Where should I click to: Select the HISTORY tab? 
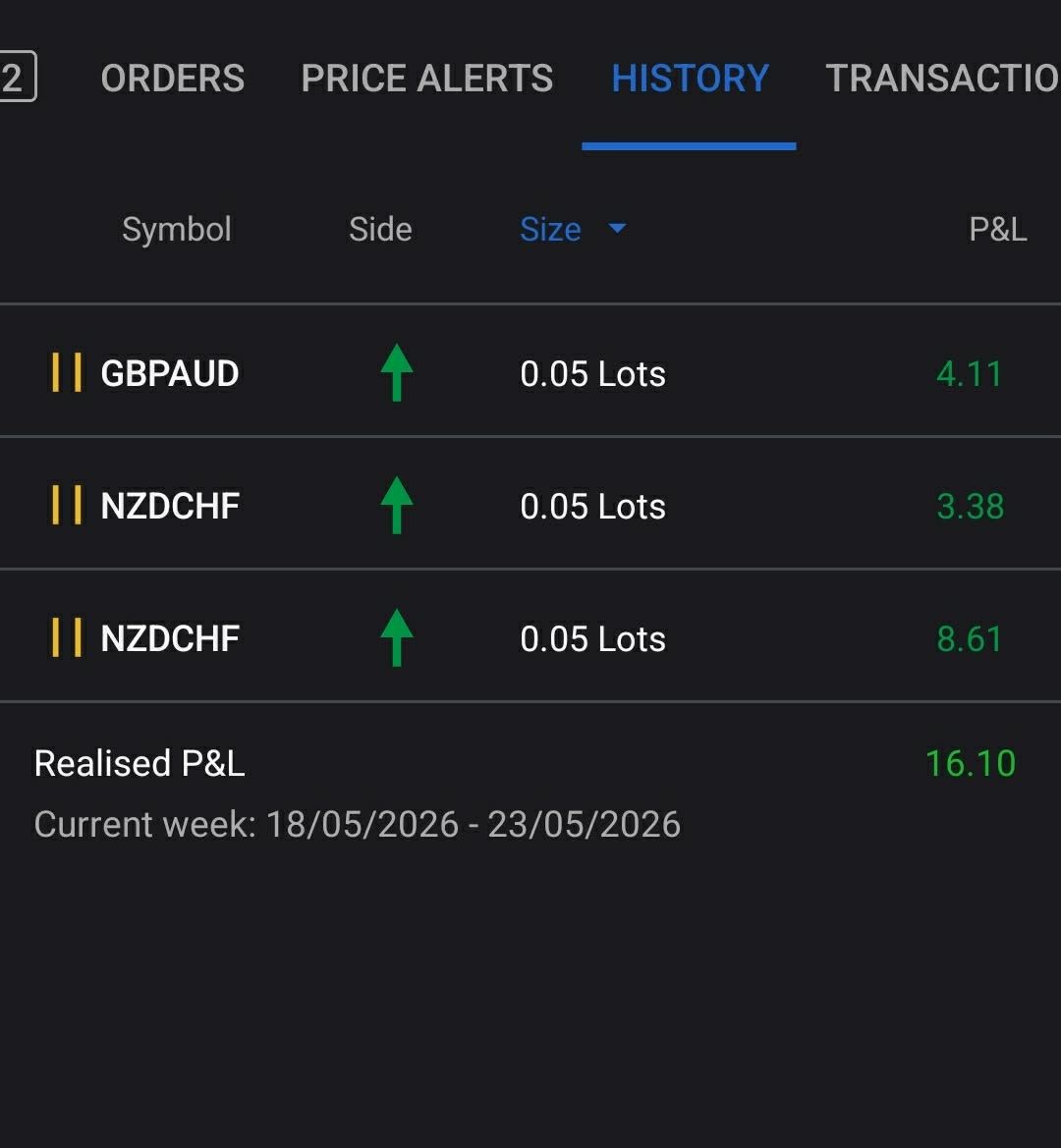click(x=690, y=79)
